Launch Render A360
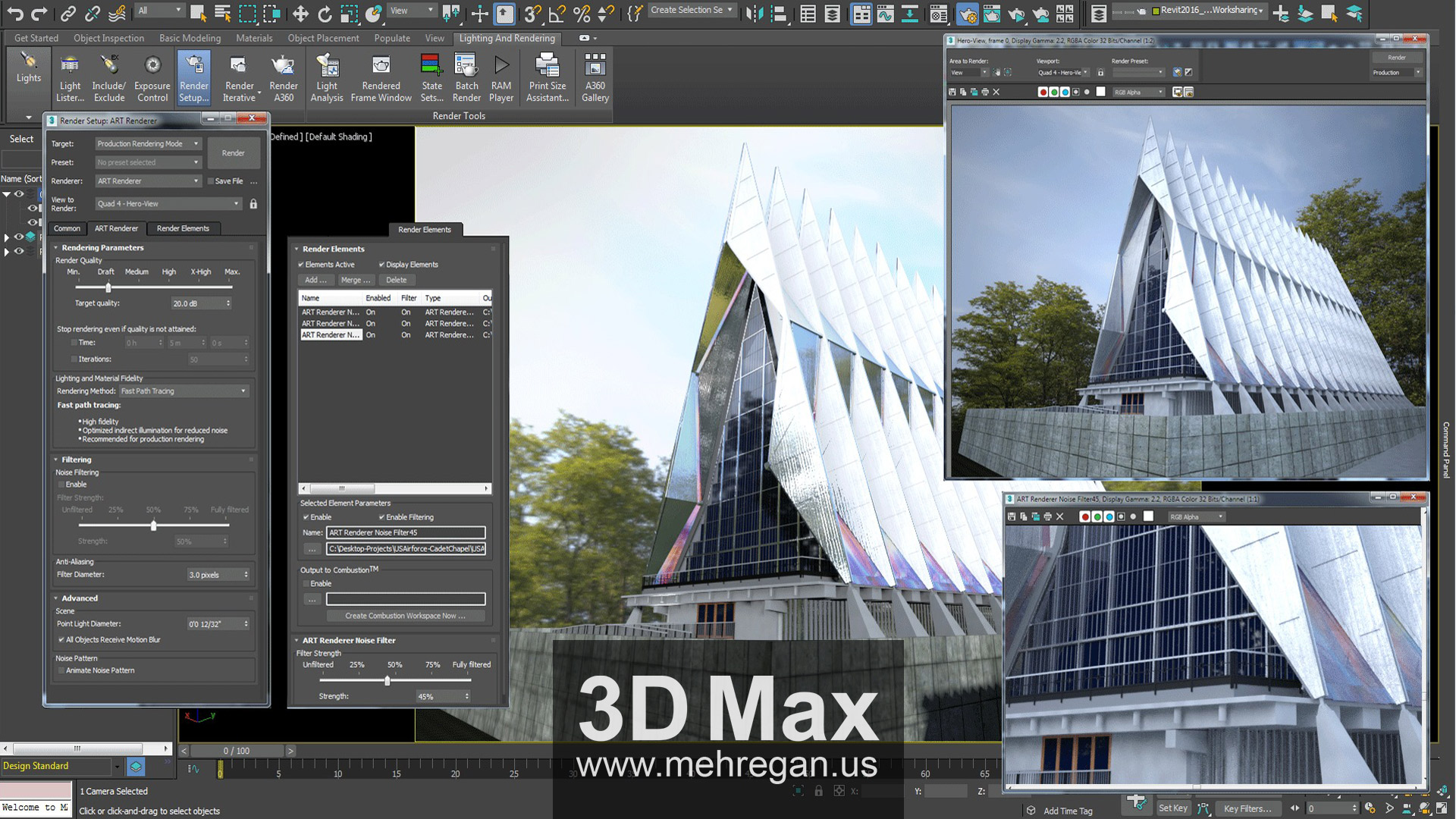Viewport: 1456px width, 819px height. click(284, 78)
